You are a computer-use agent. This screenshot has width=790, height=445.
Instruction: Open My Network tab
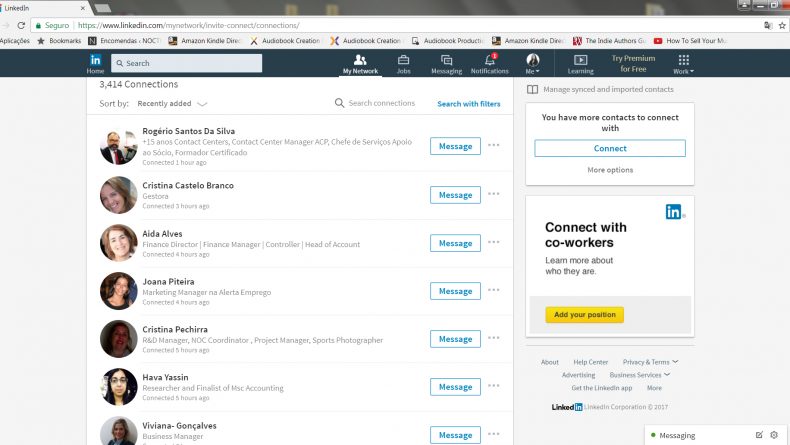360,64
